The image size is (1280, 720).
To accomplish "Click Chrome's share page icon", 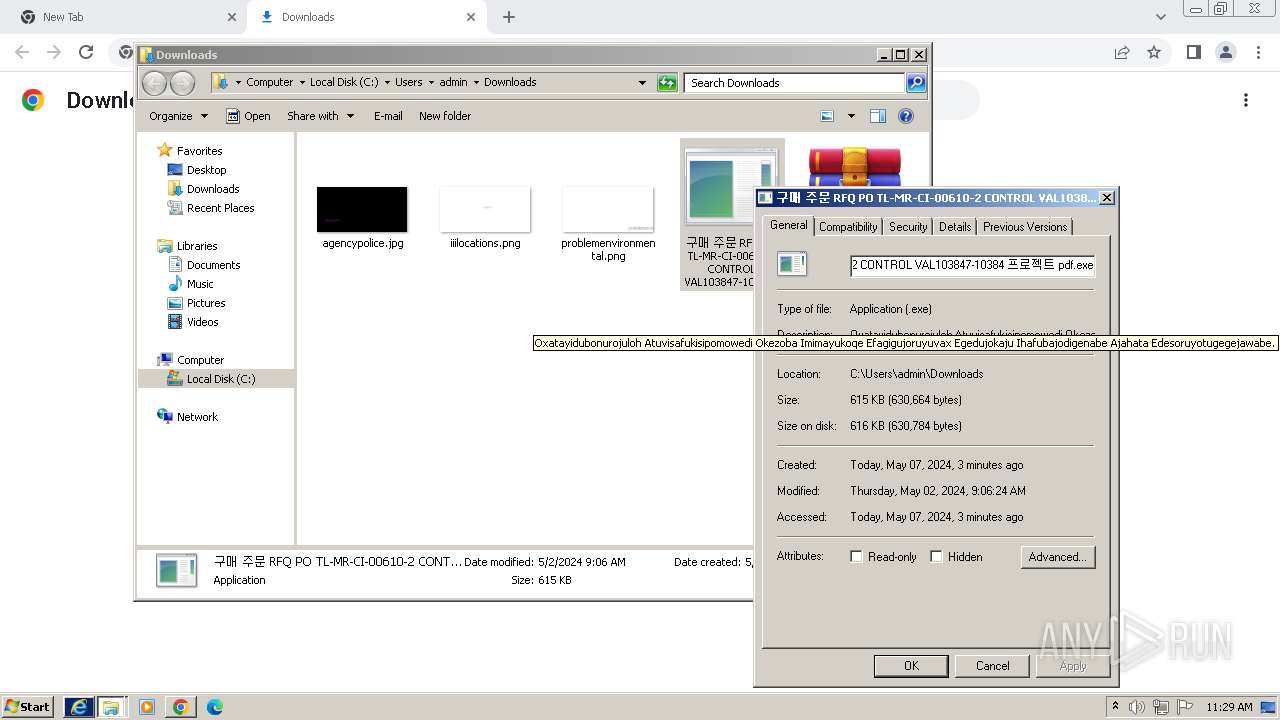I will click(x=1122, y=52).
